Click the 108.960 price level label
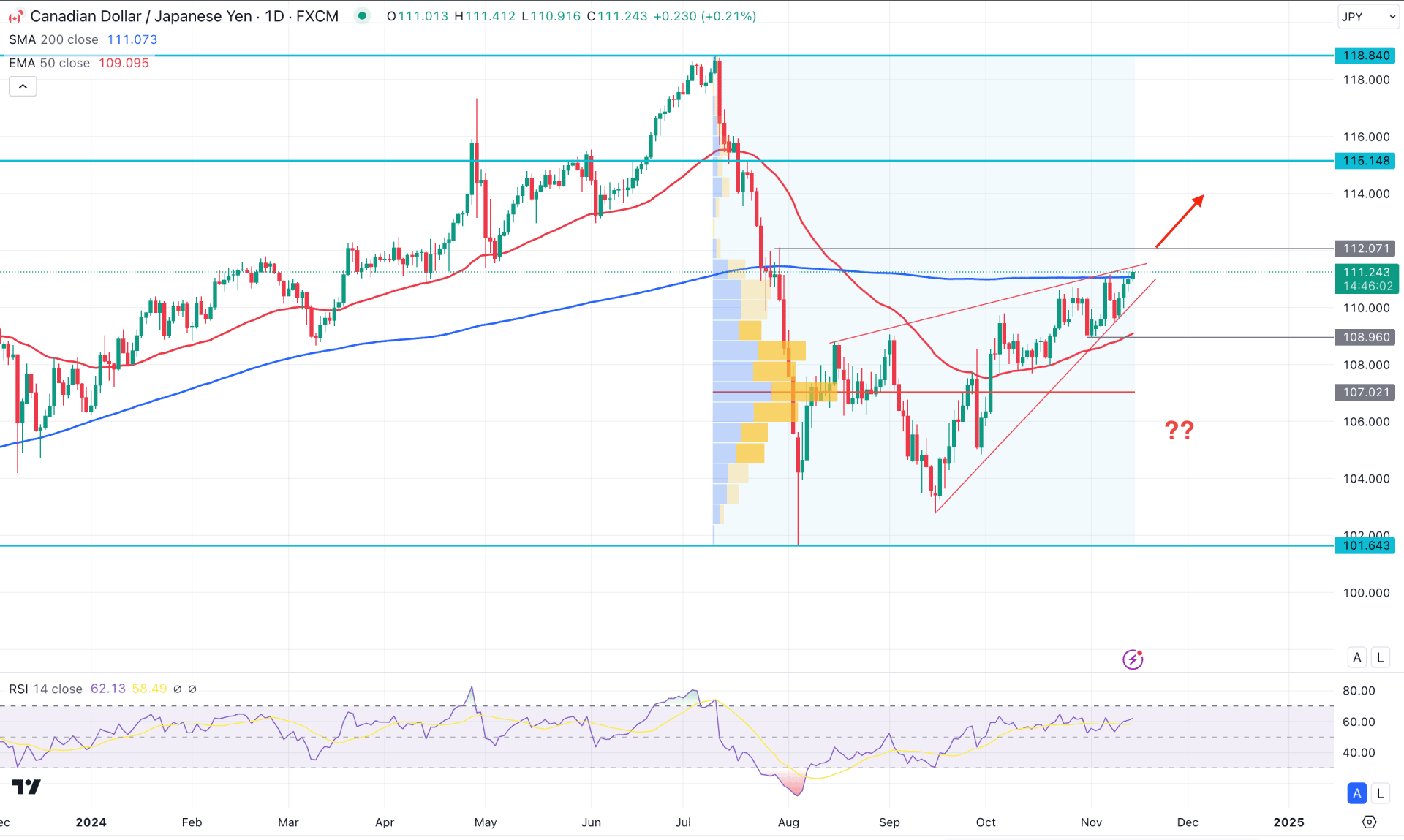This screenshot has width=1404, height=840. click(1365, 337)
